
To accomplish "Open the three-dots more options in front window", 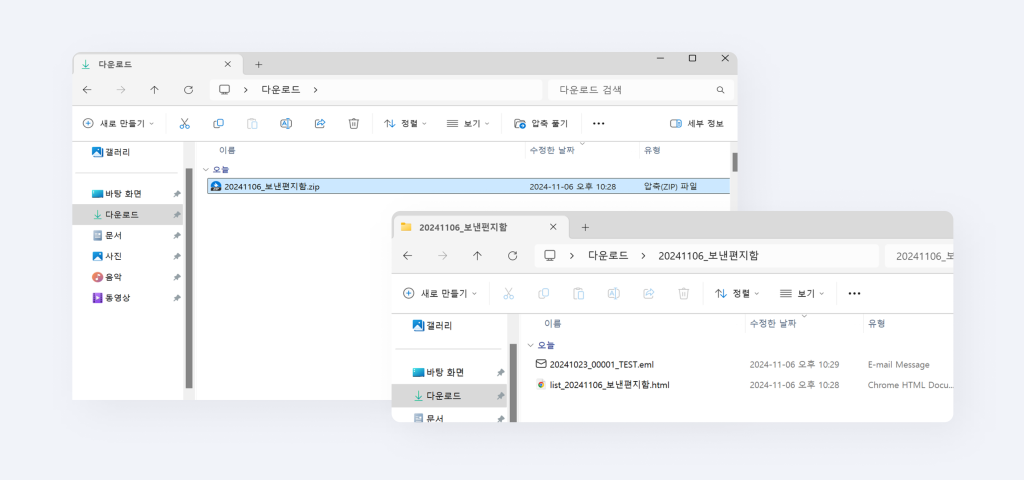I will click(x=854, y=293).
